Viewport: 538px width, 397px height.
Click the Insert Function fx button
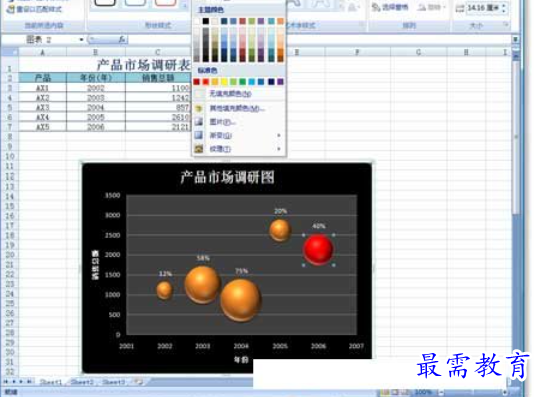pos(122,39)
